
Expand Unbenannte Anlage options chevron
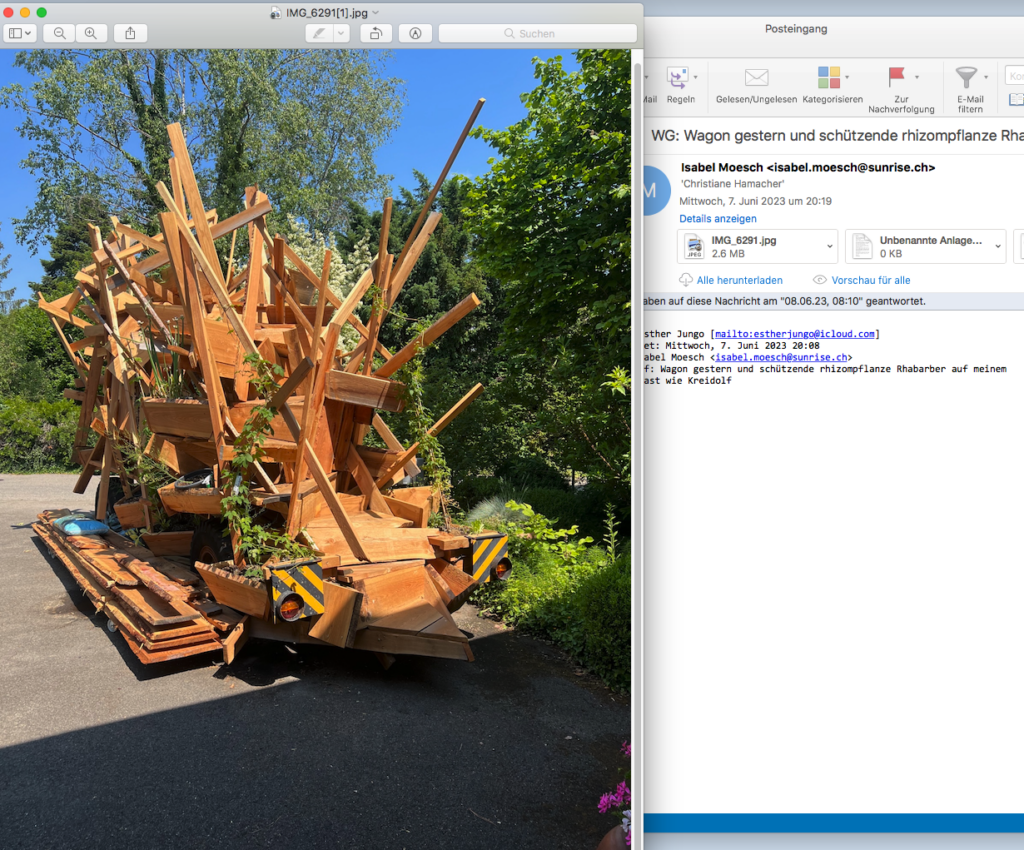(998, 246)
